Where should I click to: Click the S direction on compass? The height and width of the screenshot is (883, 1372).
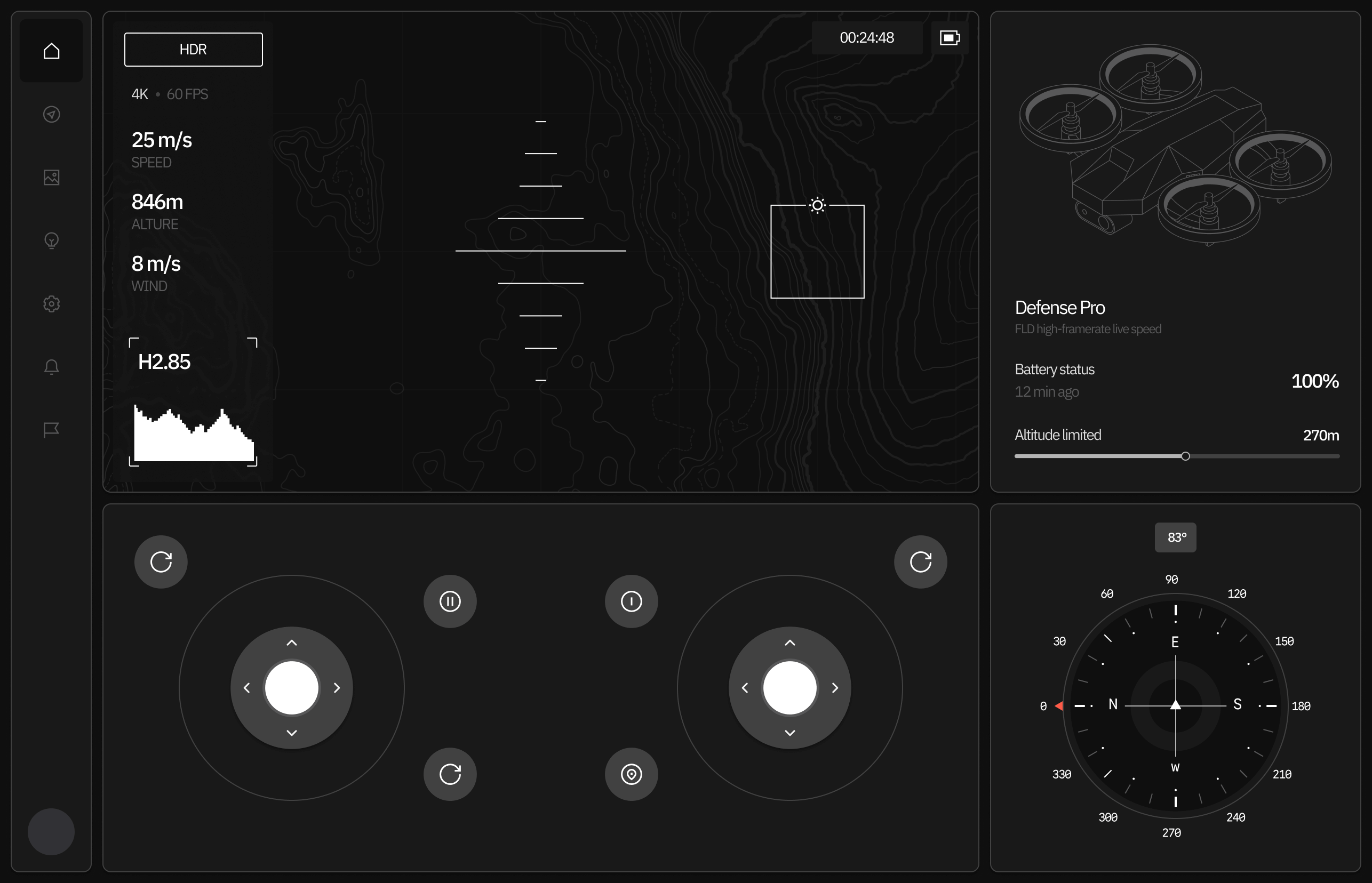pos(1237,704)
